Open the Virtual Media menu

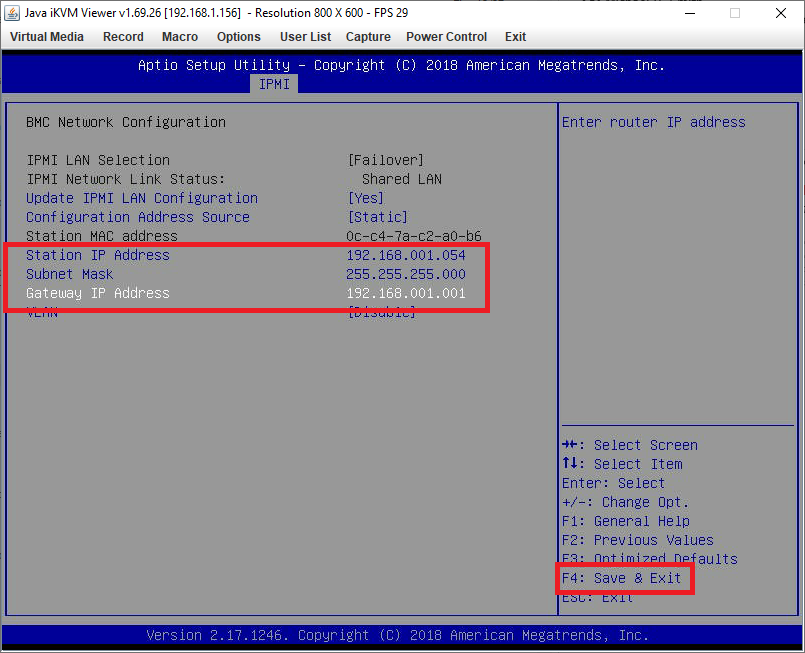[x=47, y=37]
